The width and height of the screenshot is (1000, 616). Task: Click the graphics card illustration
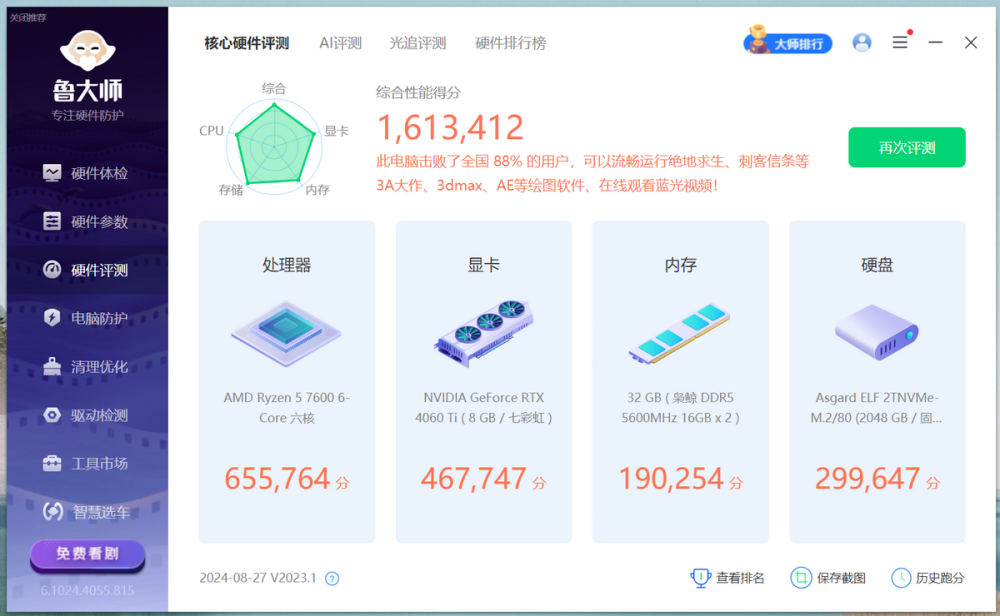[x=483, y=333]
